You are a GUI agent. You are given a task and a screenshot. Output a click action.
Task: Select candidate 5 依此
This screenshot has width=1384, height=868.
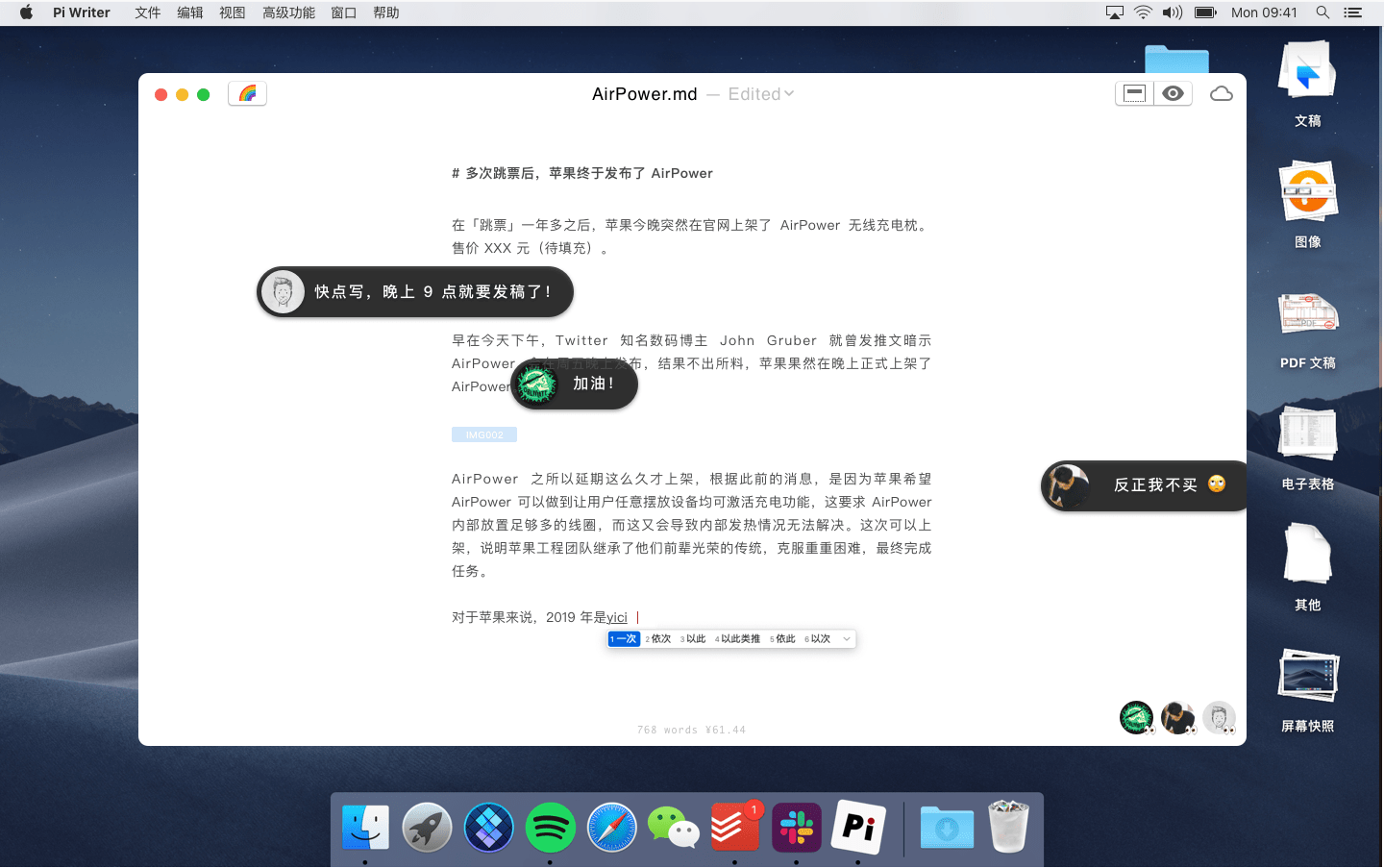[782, 639]
